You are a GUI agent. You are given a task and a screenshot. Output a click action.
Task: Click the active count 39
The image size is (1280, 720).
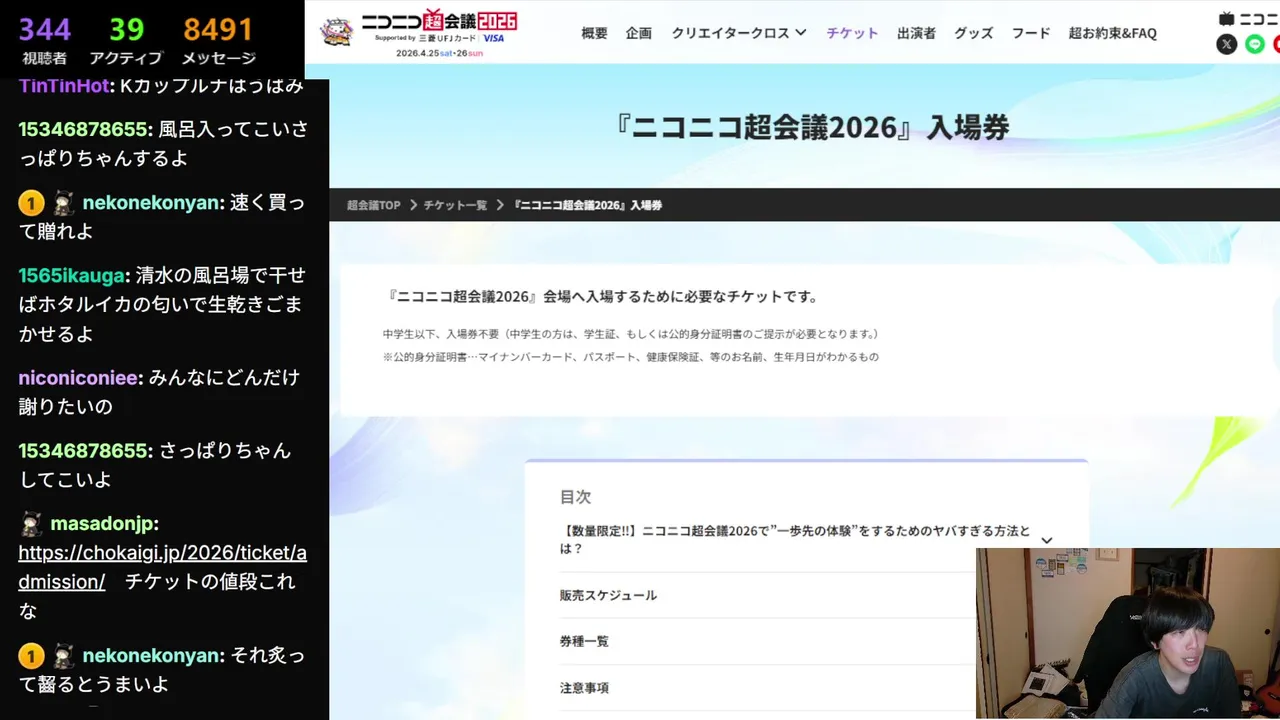(x=127, y=30)
